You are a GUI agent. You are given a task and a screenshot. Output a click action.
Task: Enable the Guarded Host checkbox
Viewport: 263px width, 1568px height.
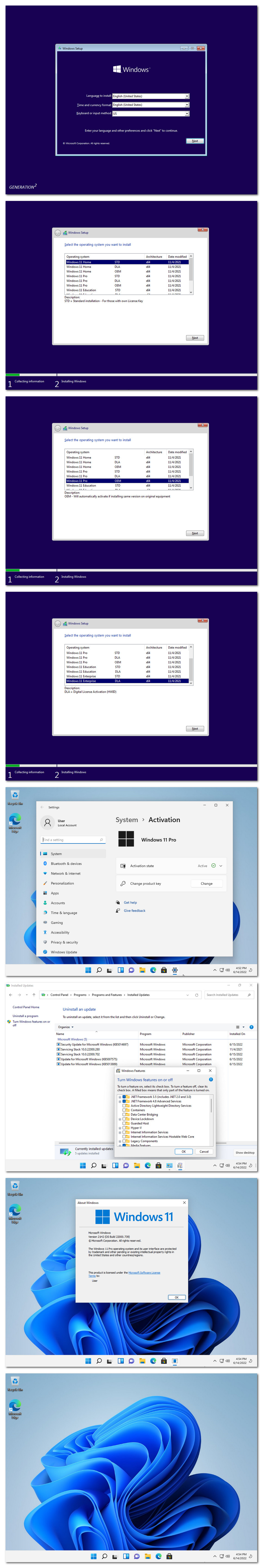click(x=125, y=1123)
